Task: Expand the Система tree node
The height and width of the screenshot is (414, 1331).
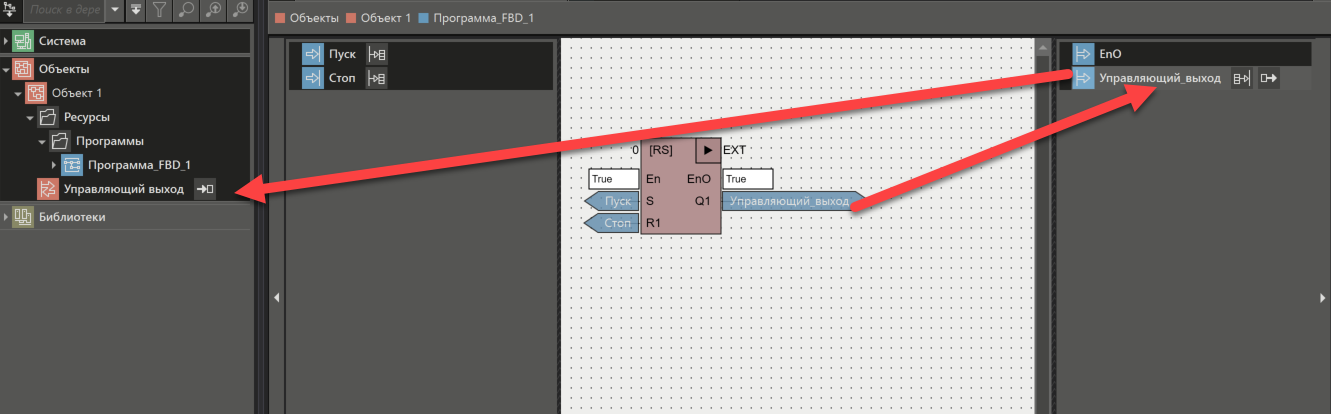Action: 7,42
